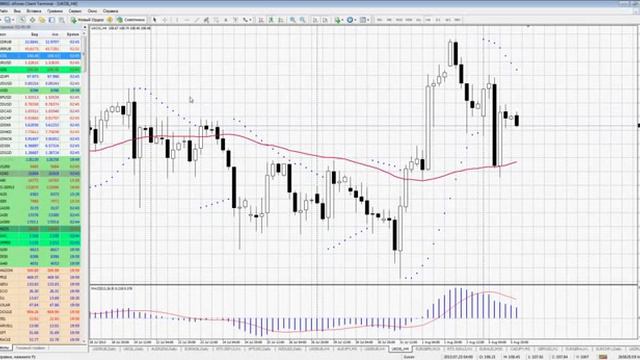Screen dimensions: 640x360
Task: Select the text drawing tool
Action: (x=226, y=20)
